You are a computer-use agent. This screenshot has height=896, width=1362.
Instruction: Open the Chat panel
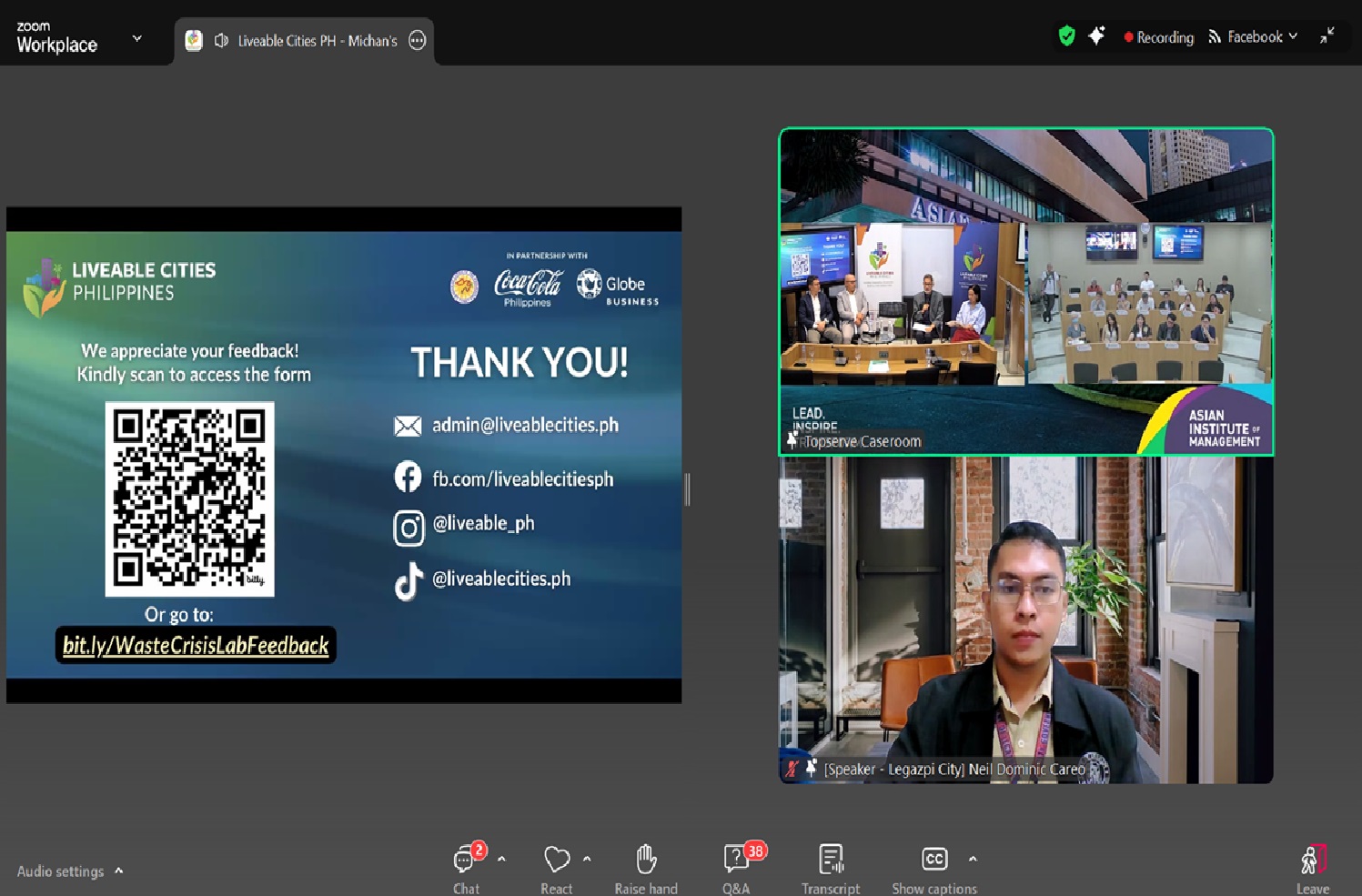(466, 869)
